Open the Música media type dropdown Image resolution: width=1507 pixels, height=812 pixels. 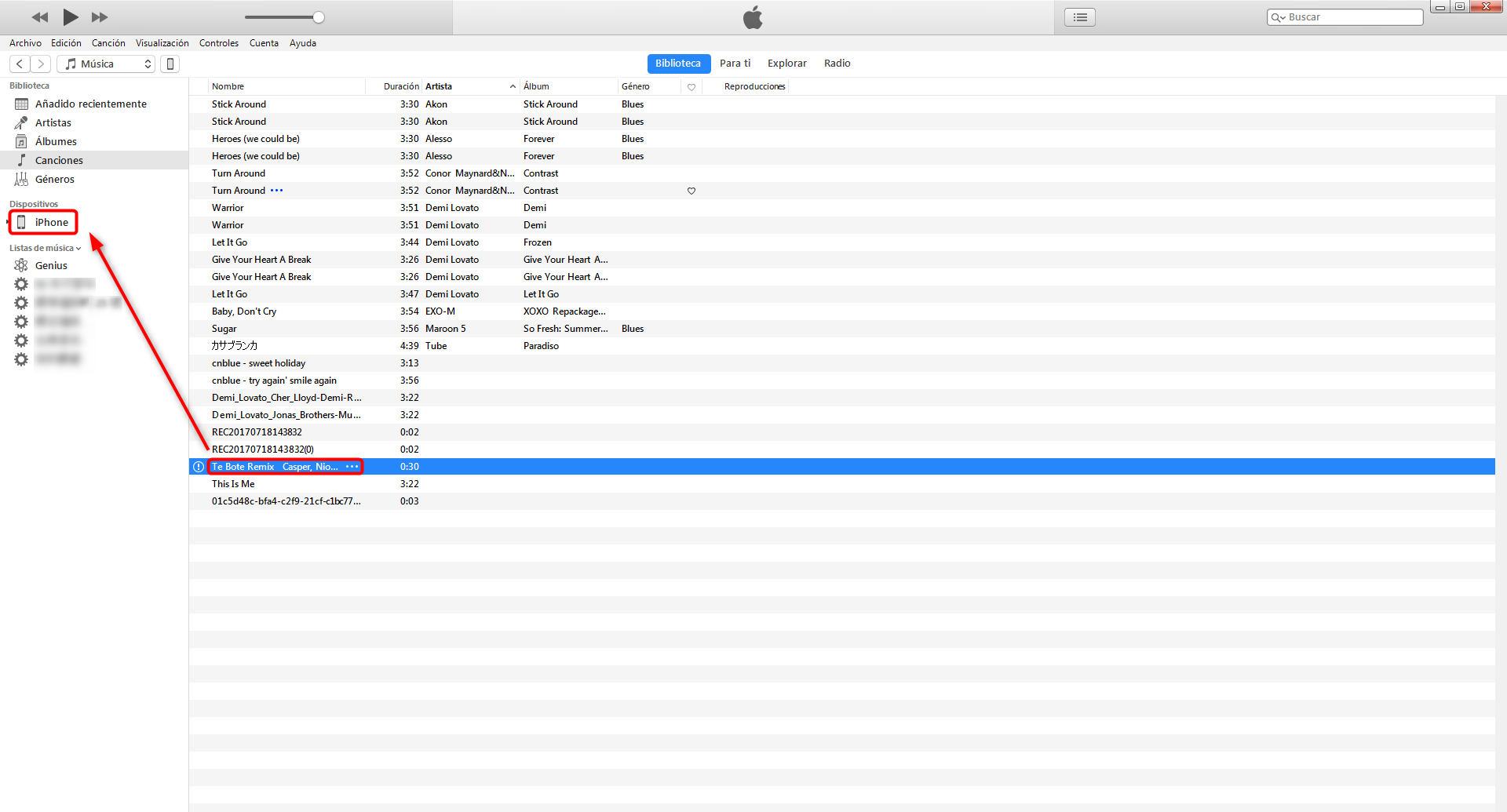[x=106, y=64]
